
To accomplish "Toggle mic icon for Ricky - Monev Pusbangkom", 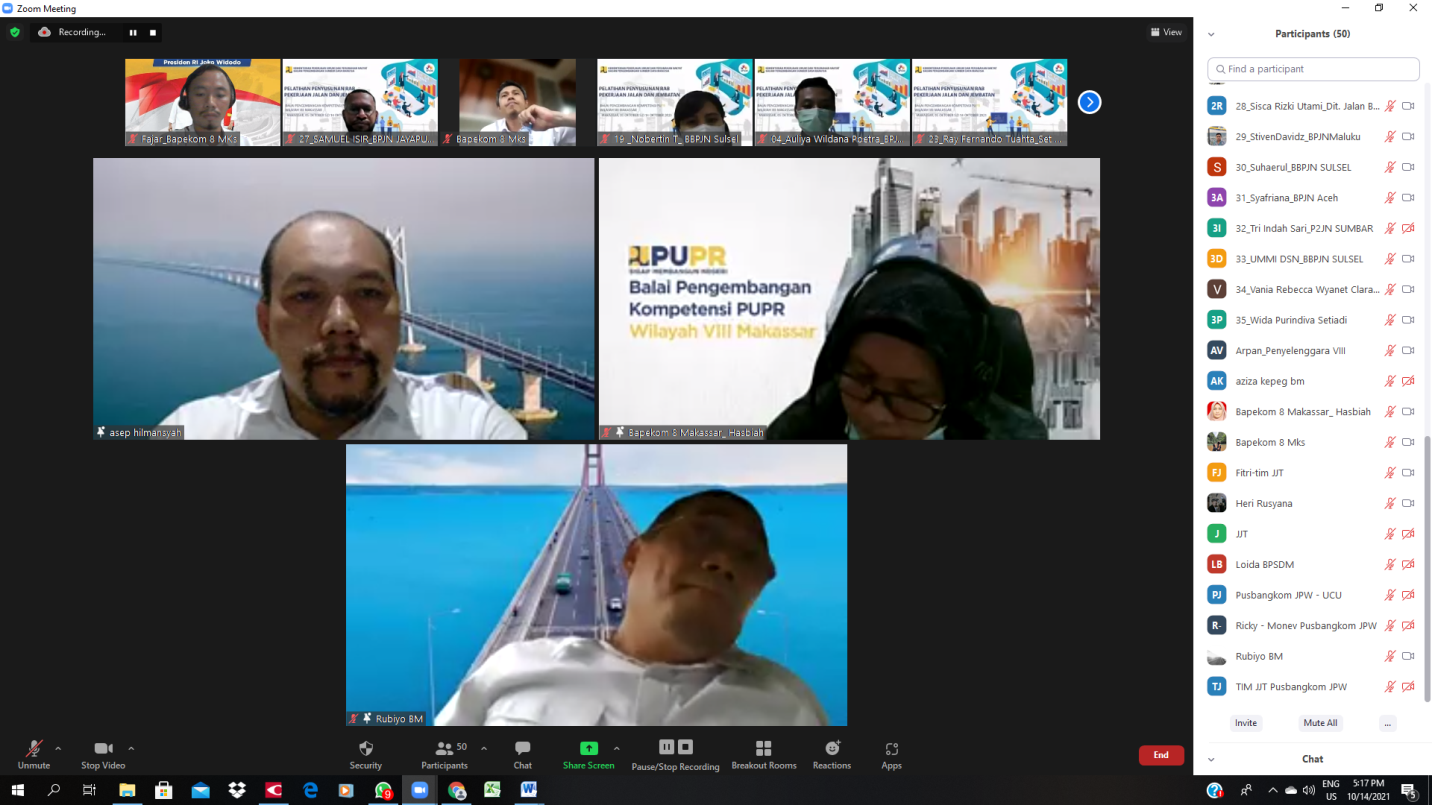I will pyautogui.click(x=1390, y=625).
